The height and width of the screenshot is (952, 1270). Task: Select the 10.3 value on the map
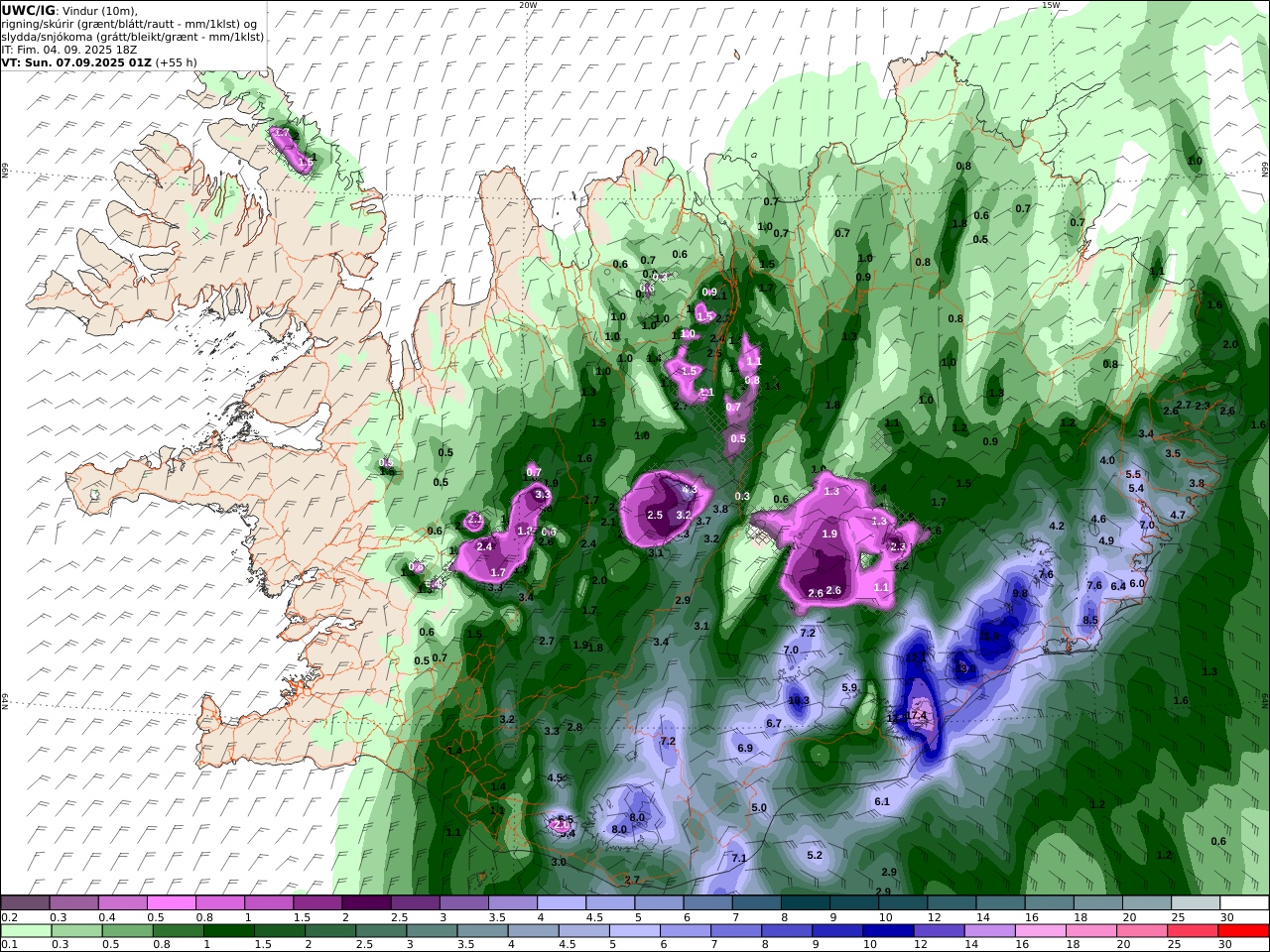coord(799,700)
